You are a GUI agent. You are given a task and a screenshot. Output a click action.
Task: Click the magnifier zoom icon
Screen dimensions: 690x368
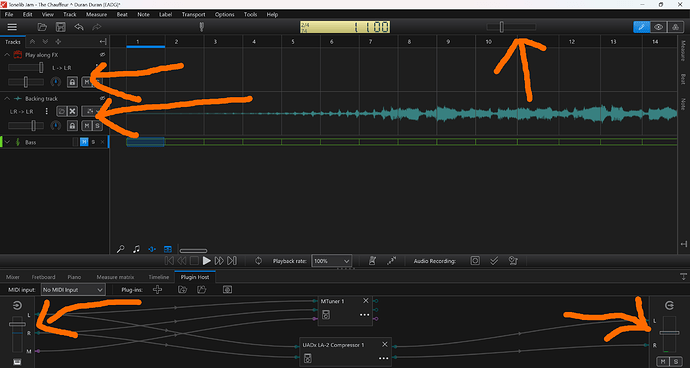point(120,250)
